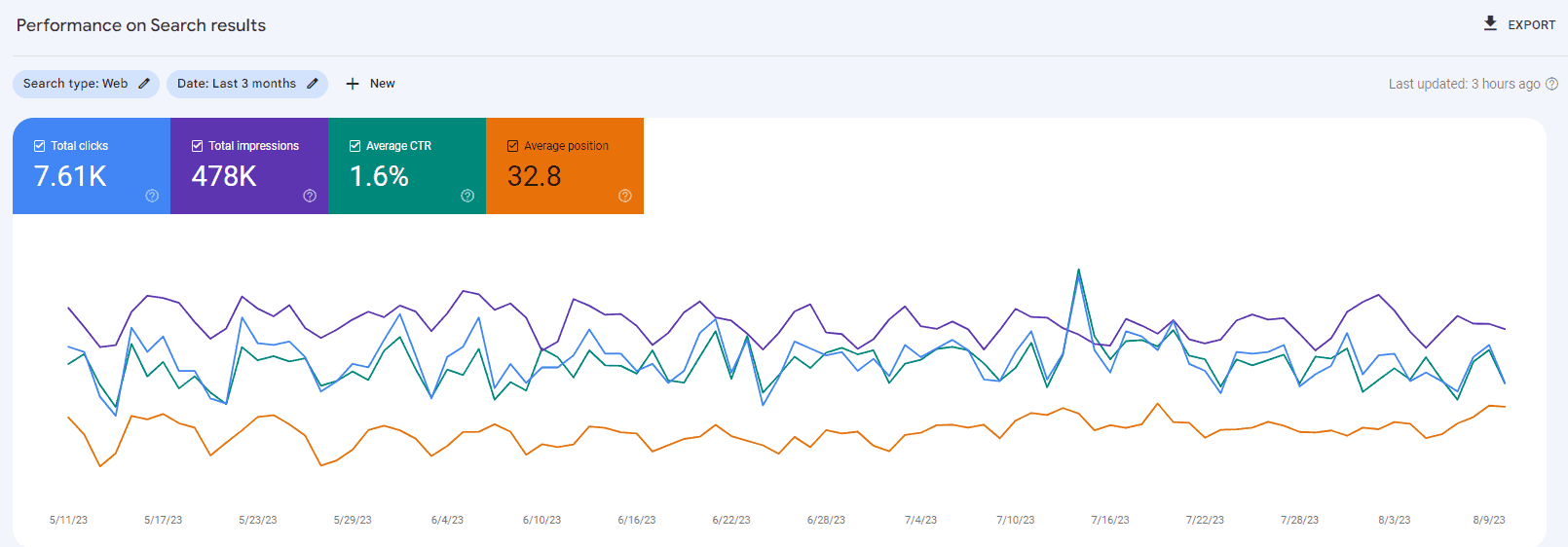Uncheck the Total impressions checkbox
Image resolution: width=1568 pixels, height=547 pixels.
point(198,146)
